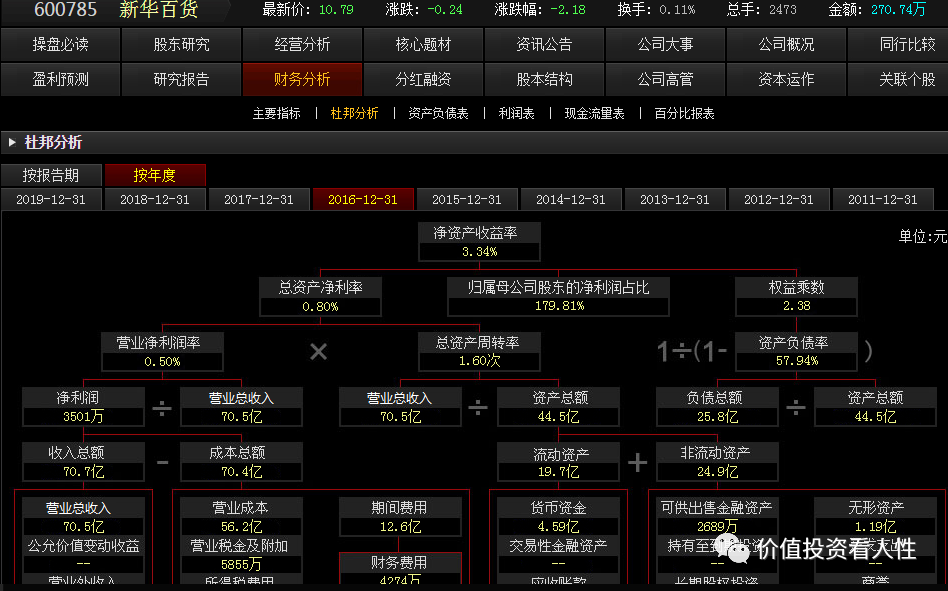Select the 2015-12-31 period tab
Screen dimensions: 948x591
(467, 199)
